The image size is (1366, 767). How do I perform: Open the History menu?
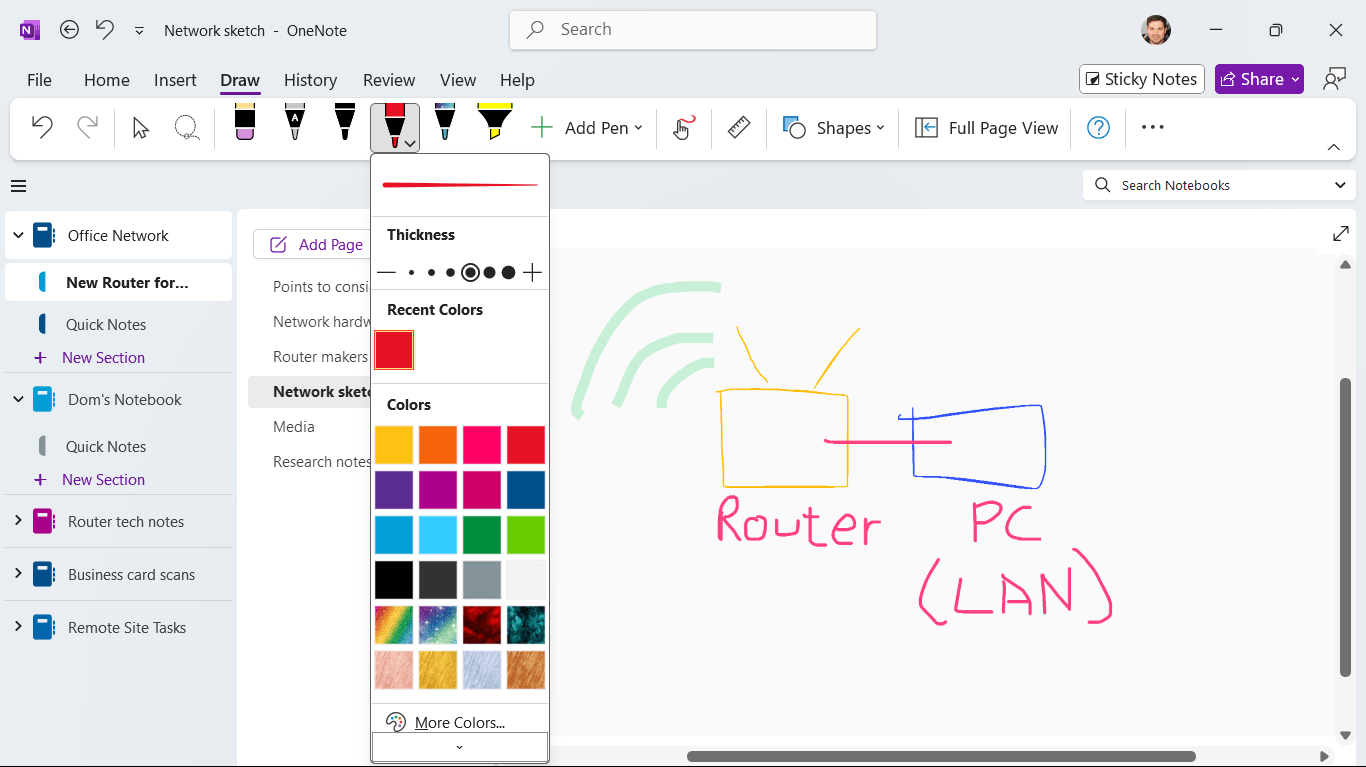point(310,80)
